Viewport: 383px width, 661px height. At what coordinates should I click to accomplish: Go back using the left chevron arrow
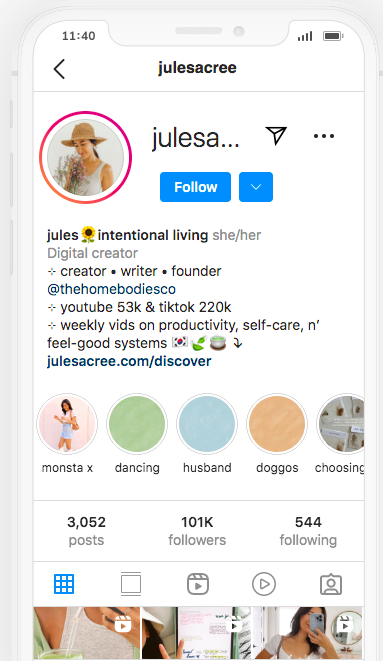coord(59,69)
